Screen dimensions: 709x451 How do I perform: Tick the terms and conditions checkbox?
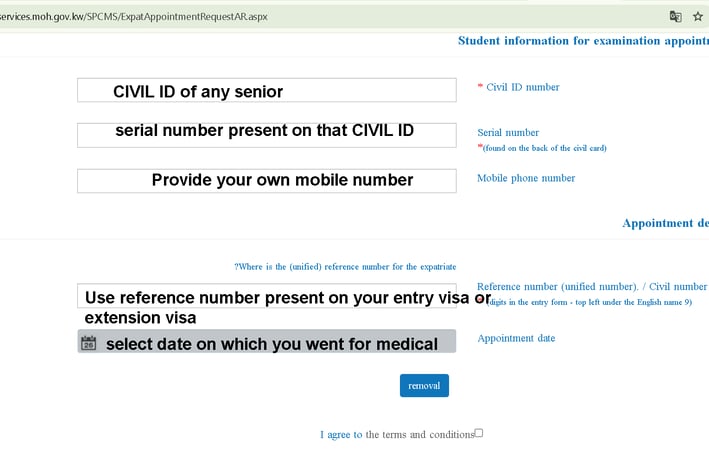[x=479, y=433]
